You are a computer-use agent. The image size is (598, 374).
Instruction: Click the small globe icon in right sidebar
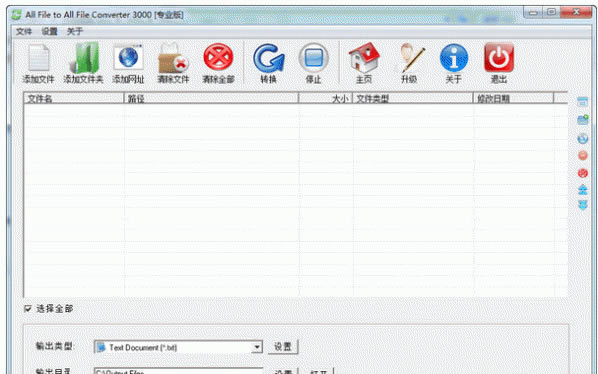[582, 139]
